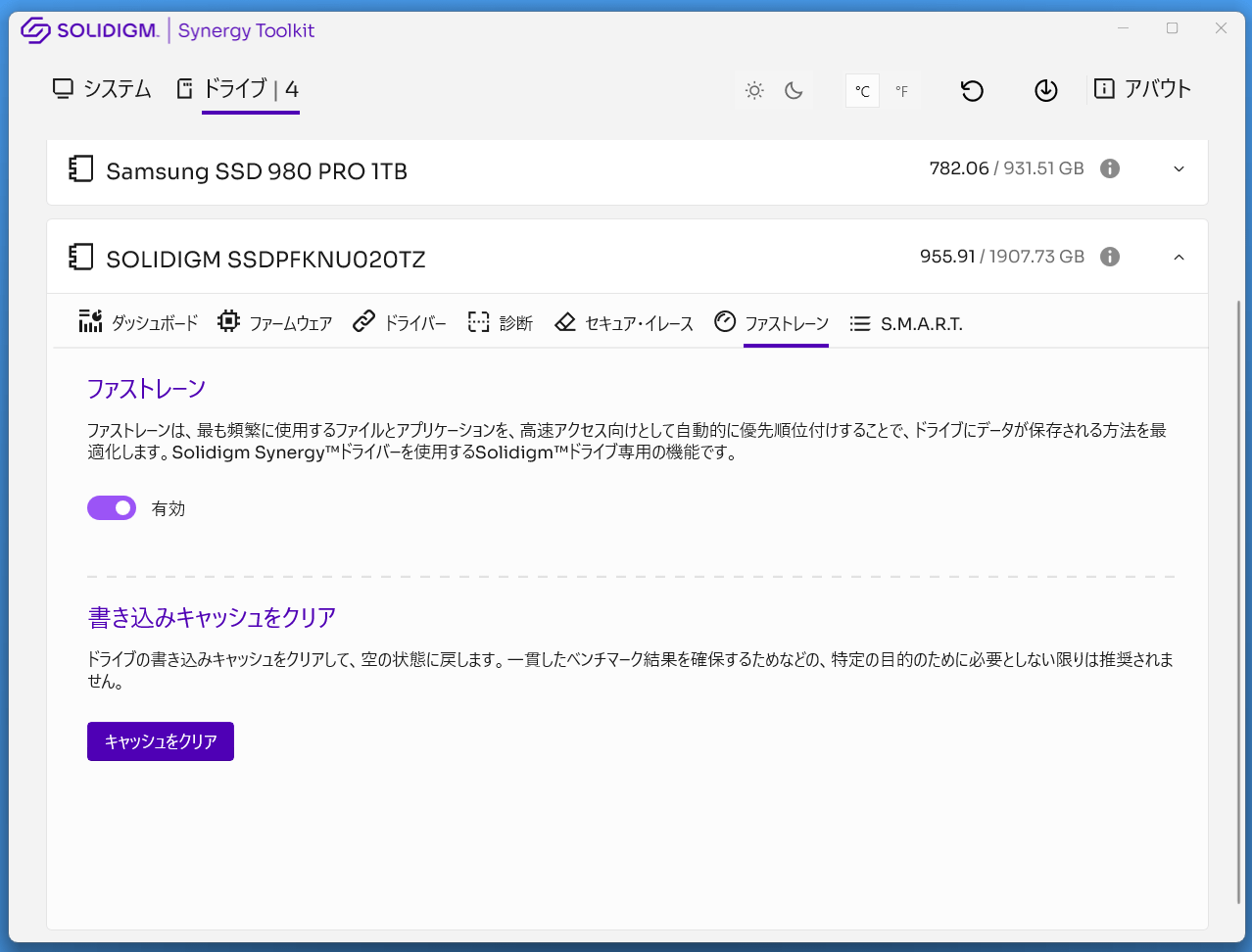Click the 782.06 / 931.51 GB capacity text

[x=1007, y=168]
